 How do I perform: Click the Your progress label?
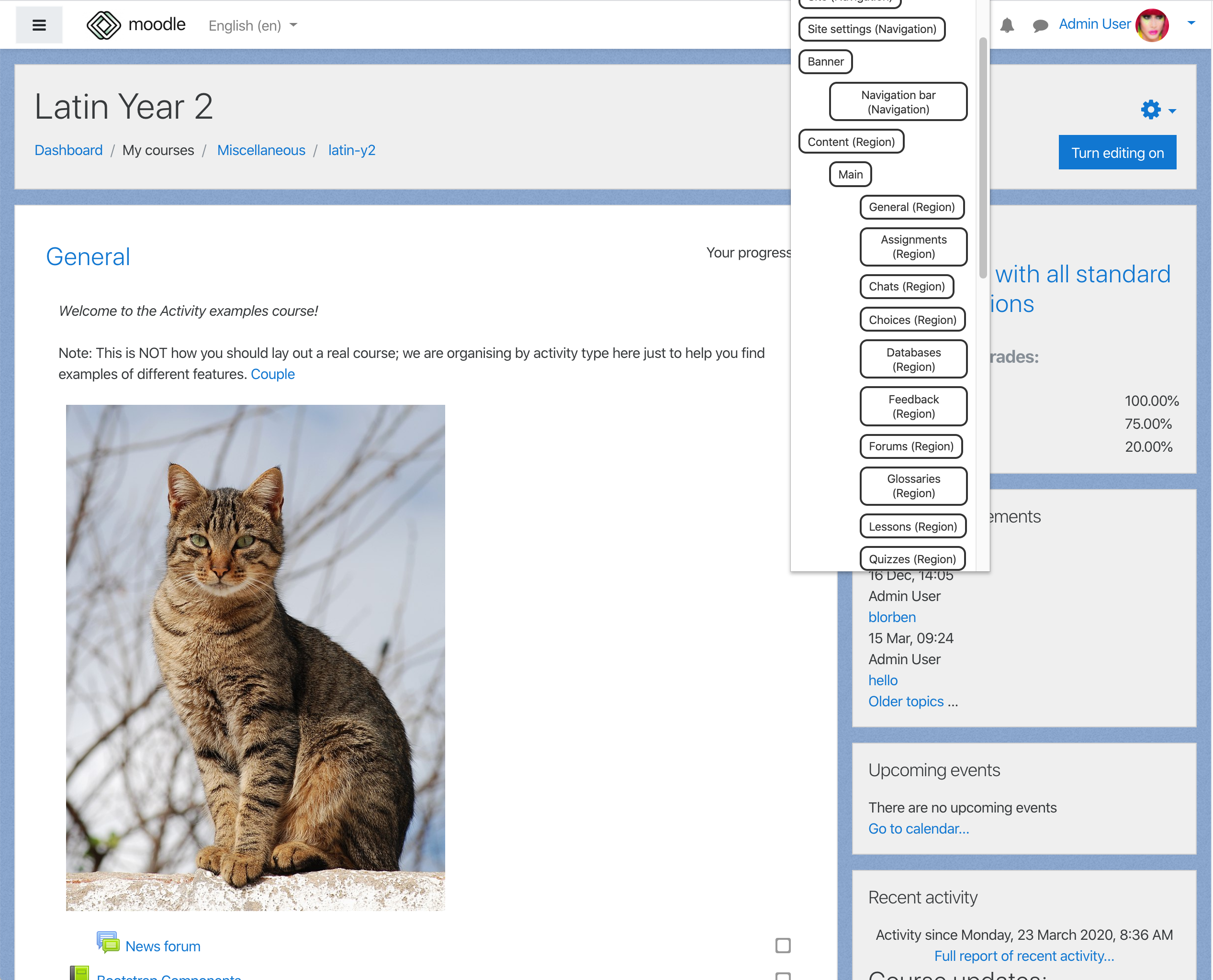748,252
